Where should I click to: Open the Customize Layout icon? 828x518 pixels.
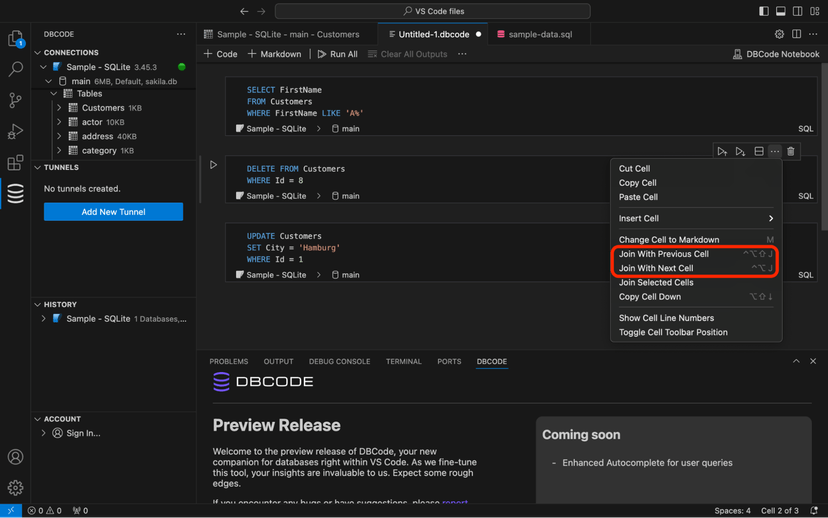814,11
